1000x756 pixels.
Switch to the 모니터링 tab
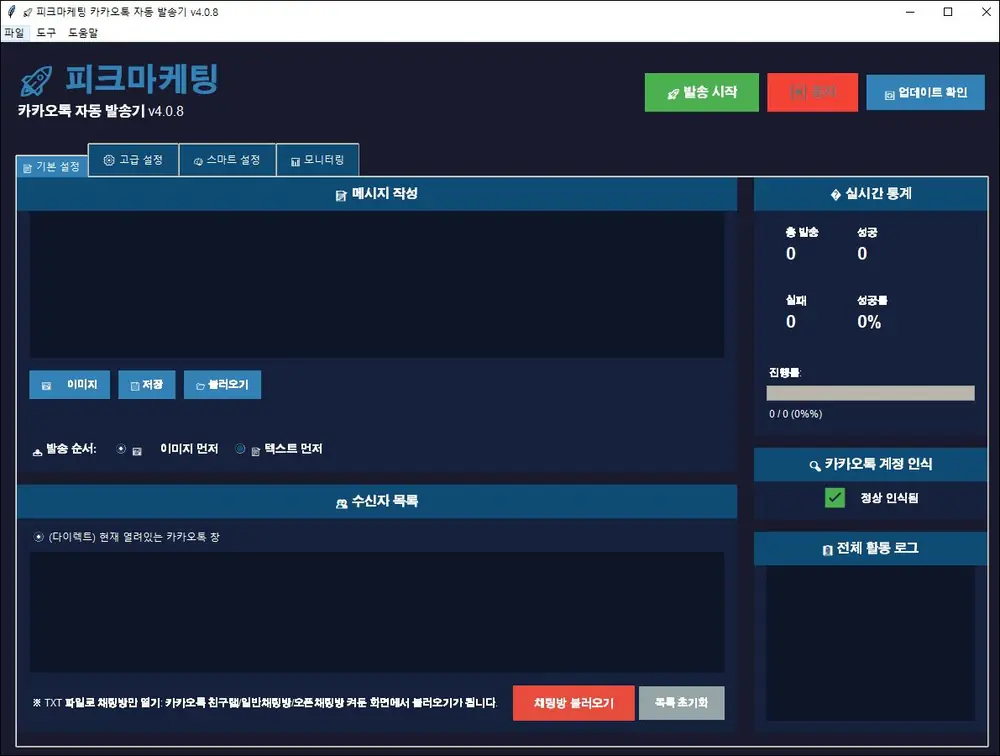coord(318,160)
